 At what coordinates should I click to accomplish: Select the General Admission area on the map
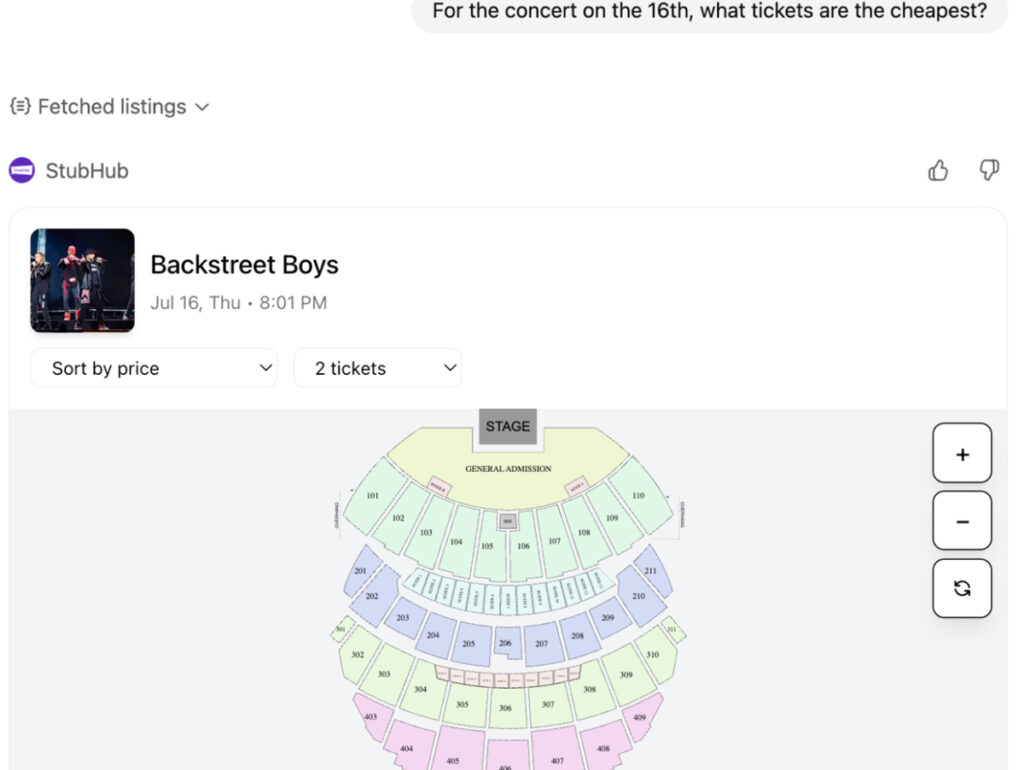pos(508,468)
